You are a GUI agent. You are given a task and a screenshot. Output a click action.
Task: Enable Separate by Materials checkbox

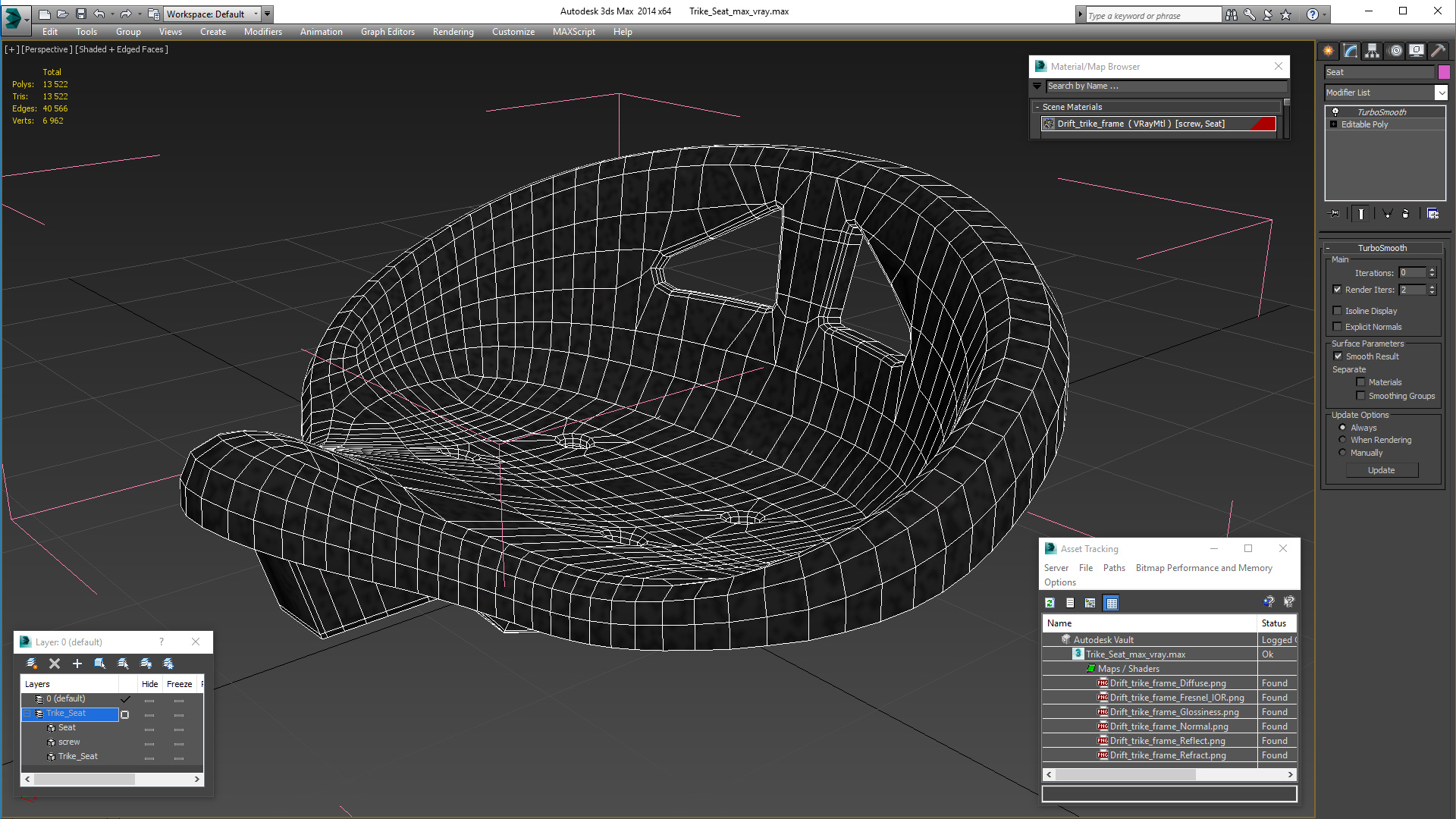pyautogui.click(x=1360, y=381)
